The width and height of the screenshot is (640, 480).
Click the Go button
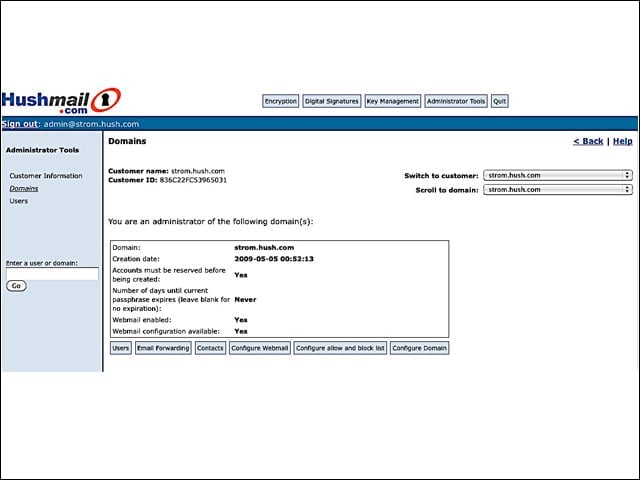click(16, 286)
